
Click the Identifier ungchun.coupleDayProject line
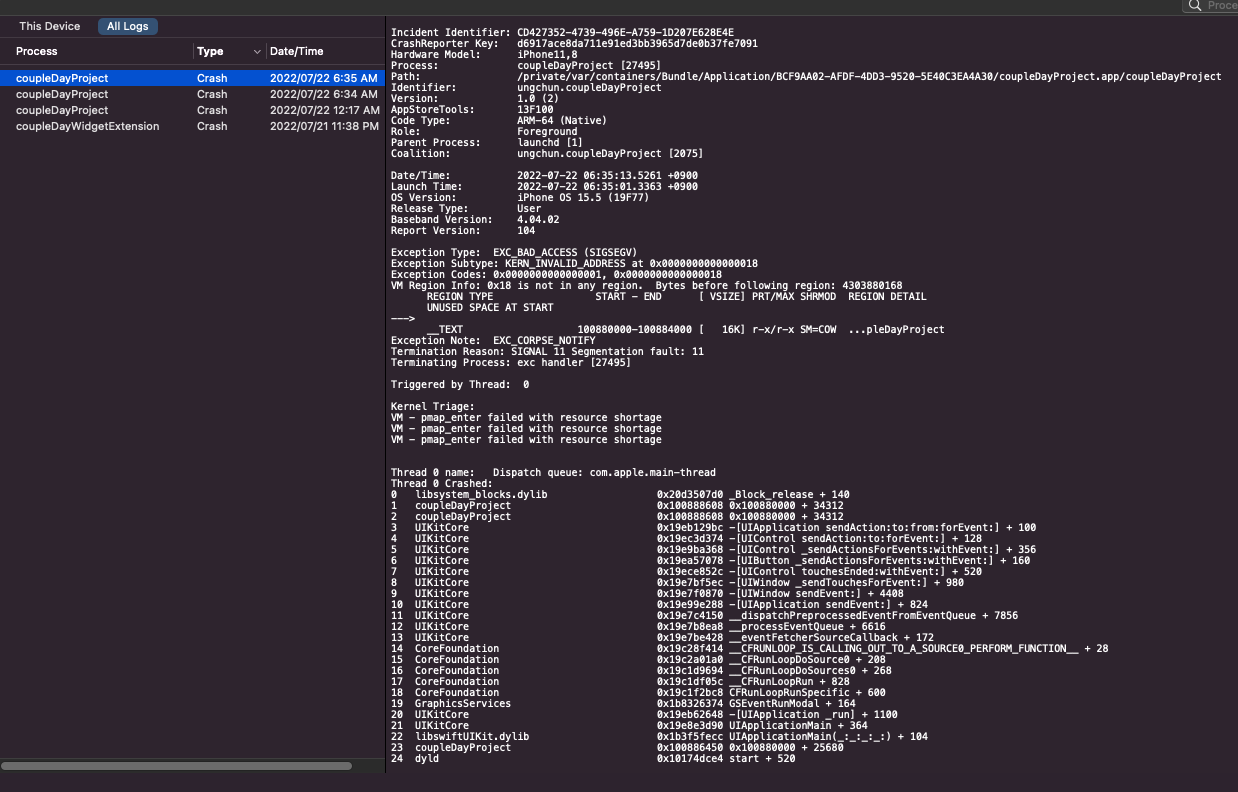[526, 88]
